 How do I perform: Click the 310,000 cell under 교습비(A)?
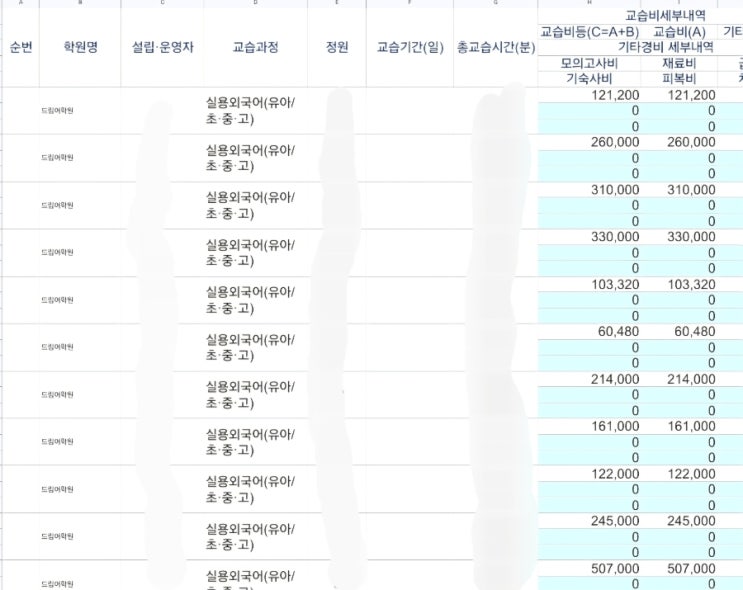point(691,189)
